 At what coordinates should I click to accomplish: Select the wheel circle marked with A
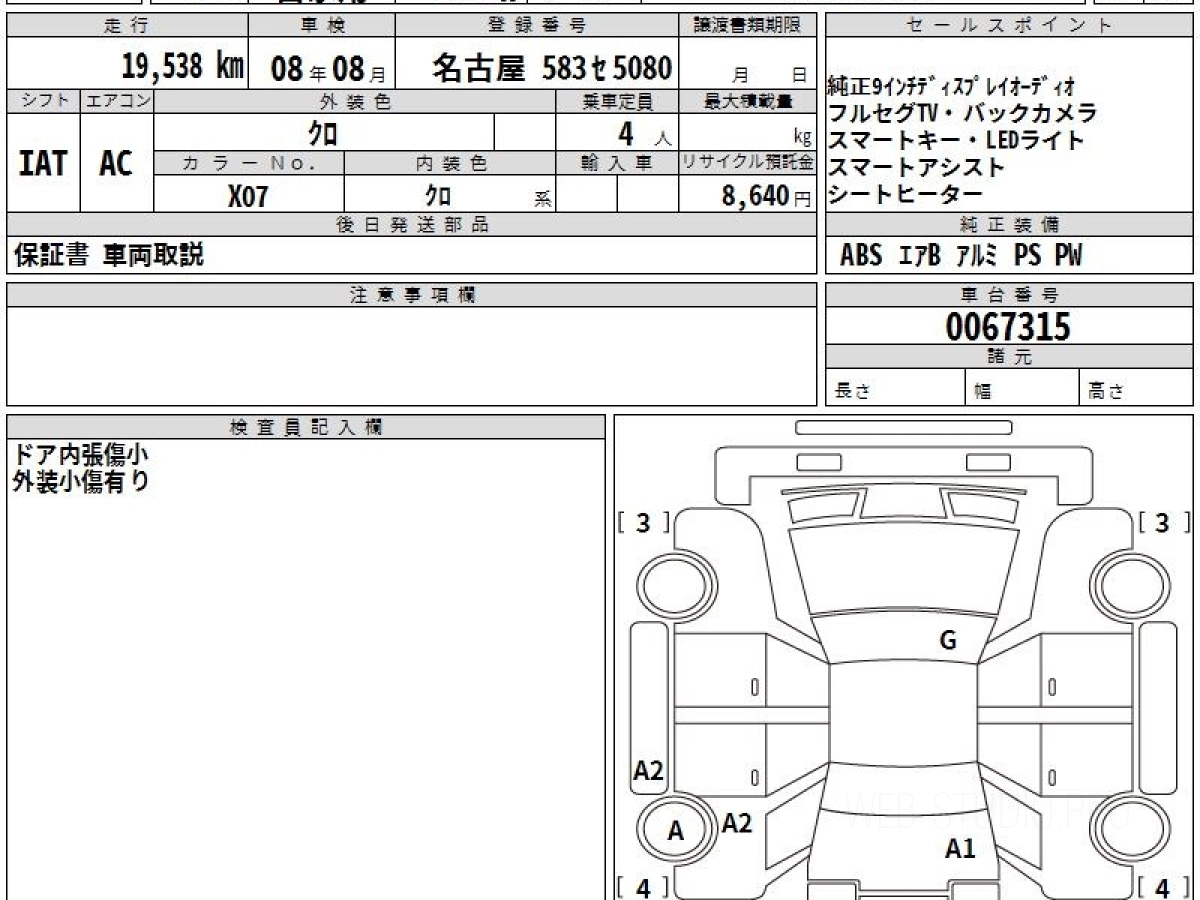click(x=675, y=830)
